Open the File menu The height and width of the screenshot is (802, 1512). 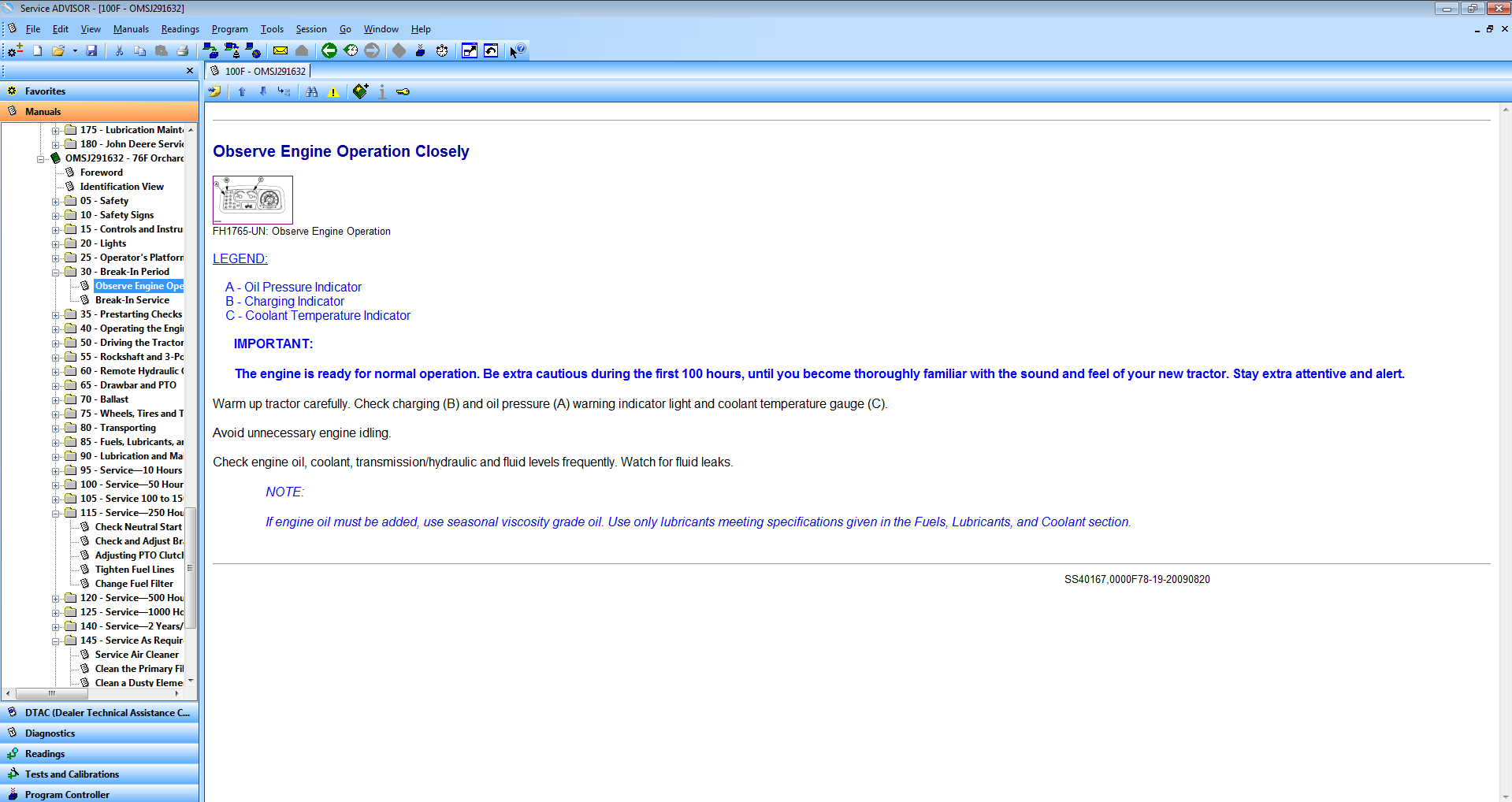point(33,29)
